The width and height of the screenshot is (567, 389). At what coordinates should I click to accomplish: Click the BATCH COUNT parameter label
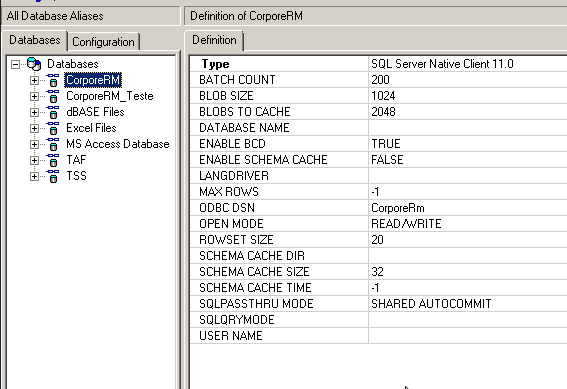tap(237, 80)
